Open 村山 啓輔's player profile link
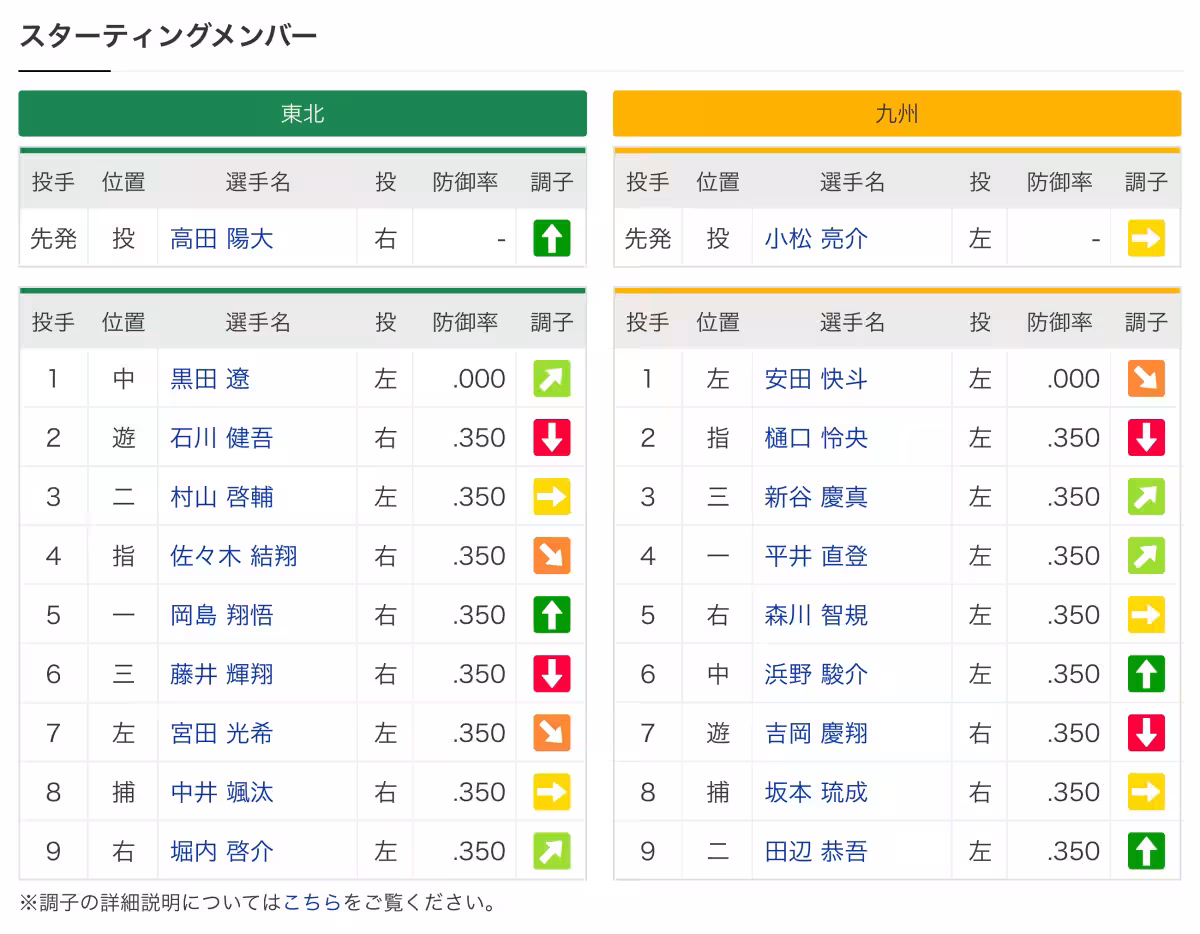The height and width of the screenshot is (934, 1200). pos(221,496)
